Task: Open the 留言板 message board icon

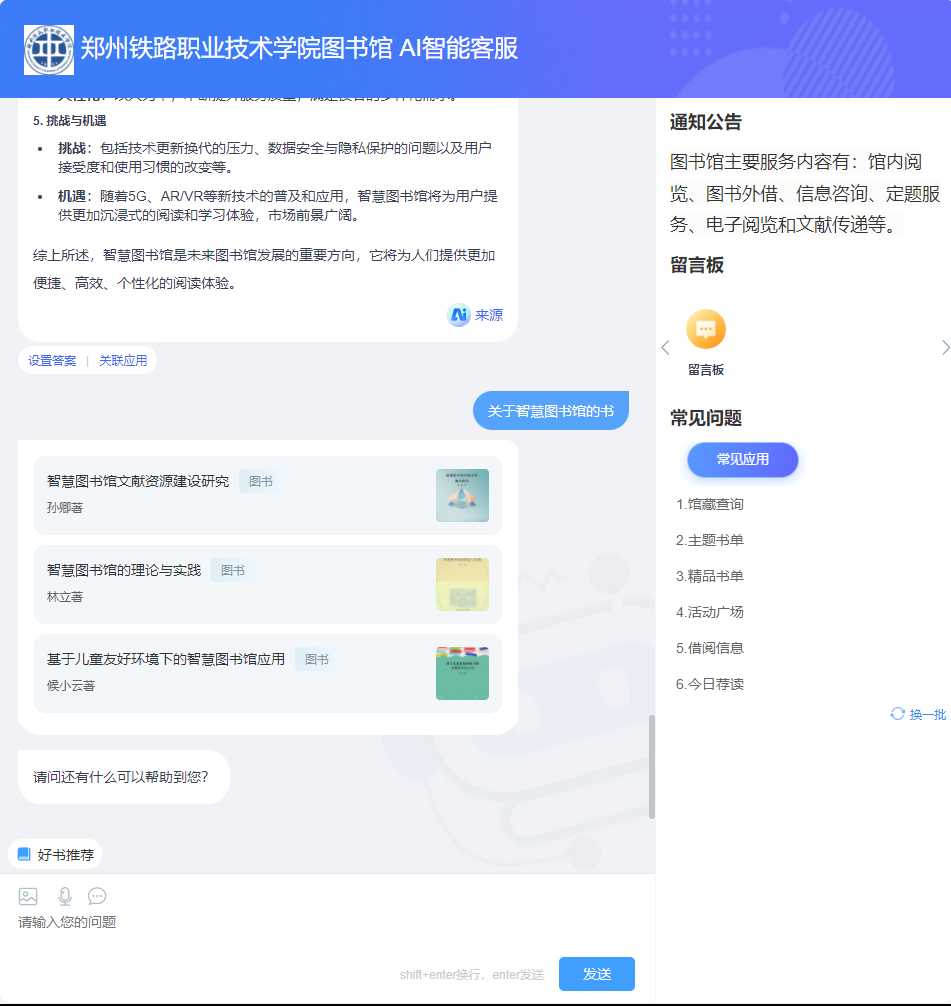Action: 706,330
